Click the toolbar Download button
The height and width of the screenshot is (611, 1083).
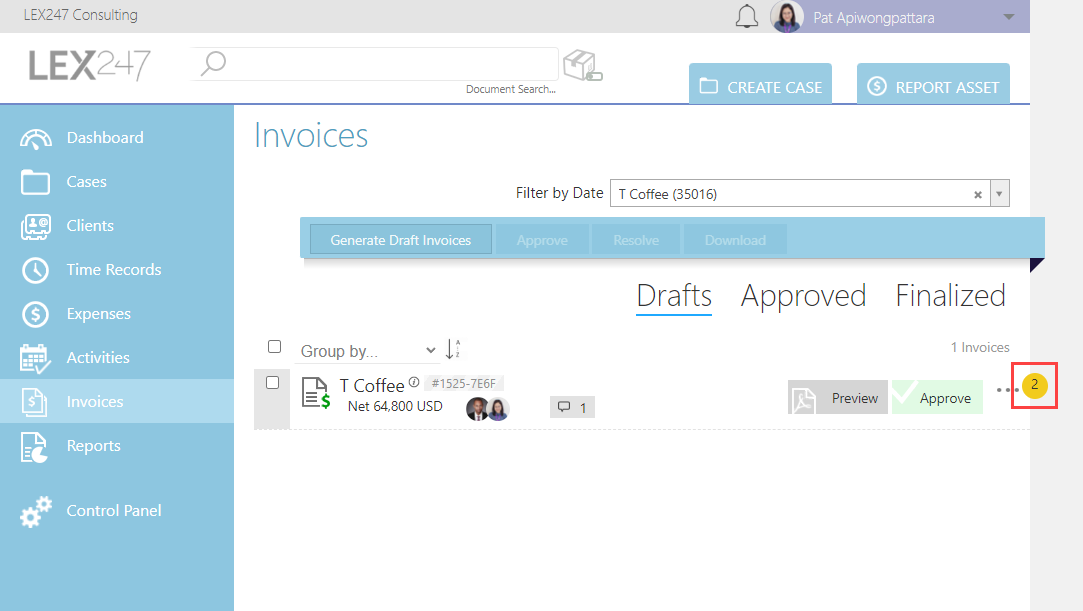pos(735,240)
